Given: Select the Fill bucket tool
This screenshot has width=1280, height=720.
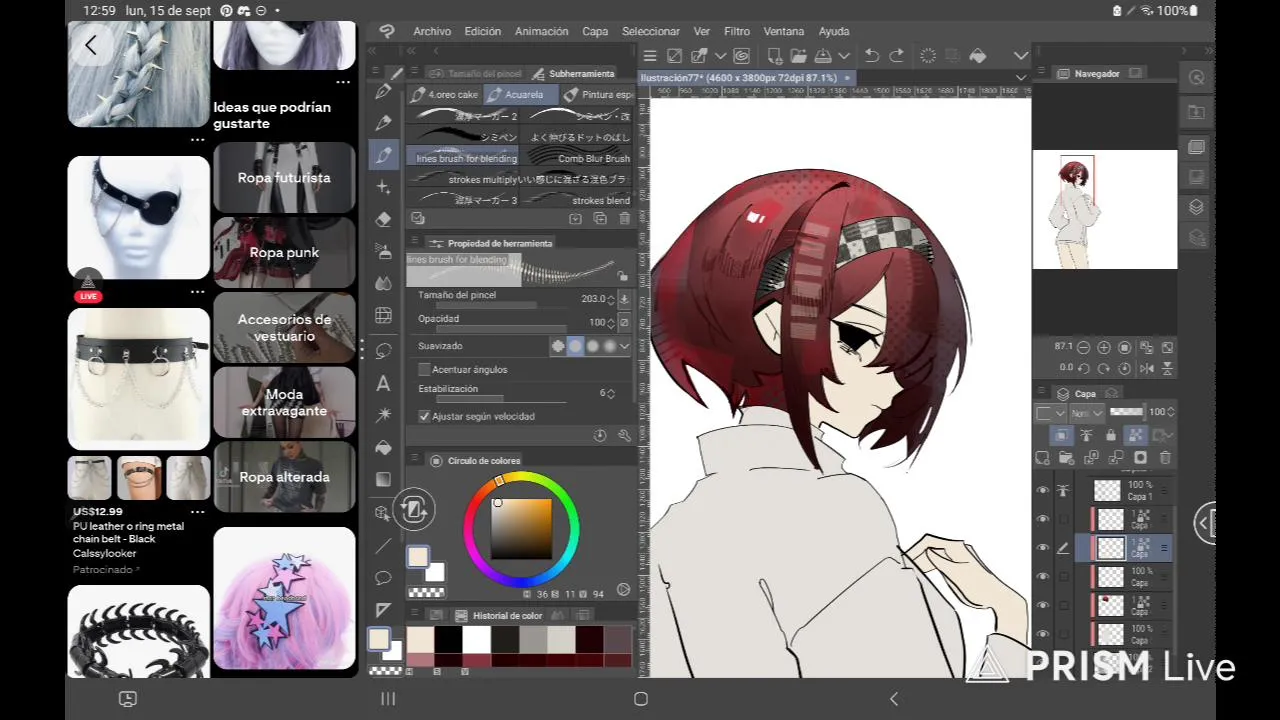Looking at the screenshot, I should pos(383,447).
